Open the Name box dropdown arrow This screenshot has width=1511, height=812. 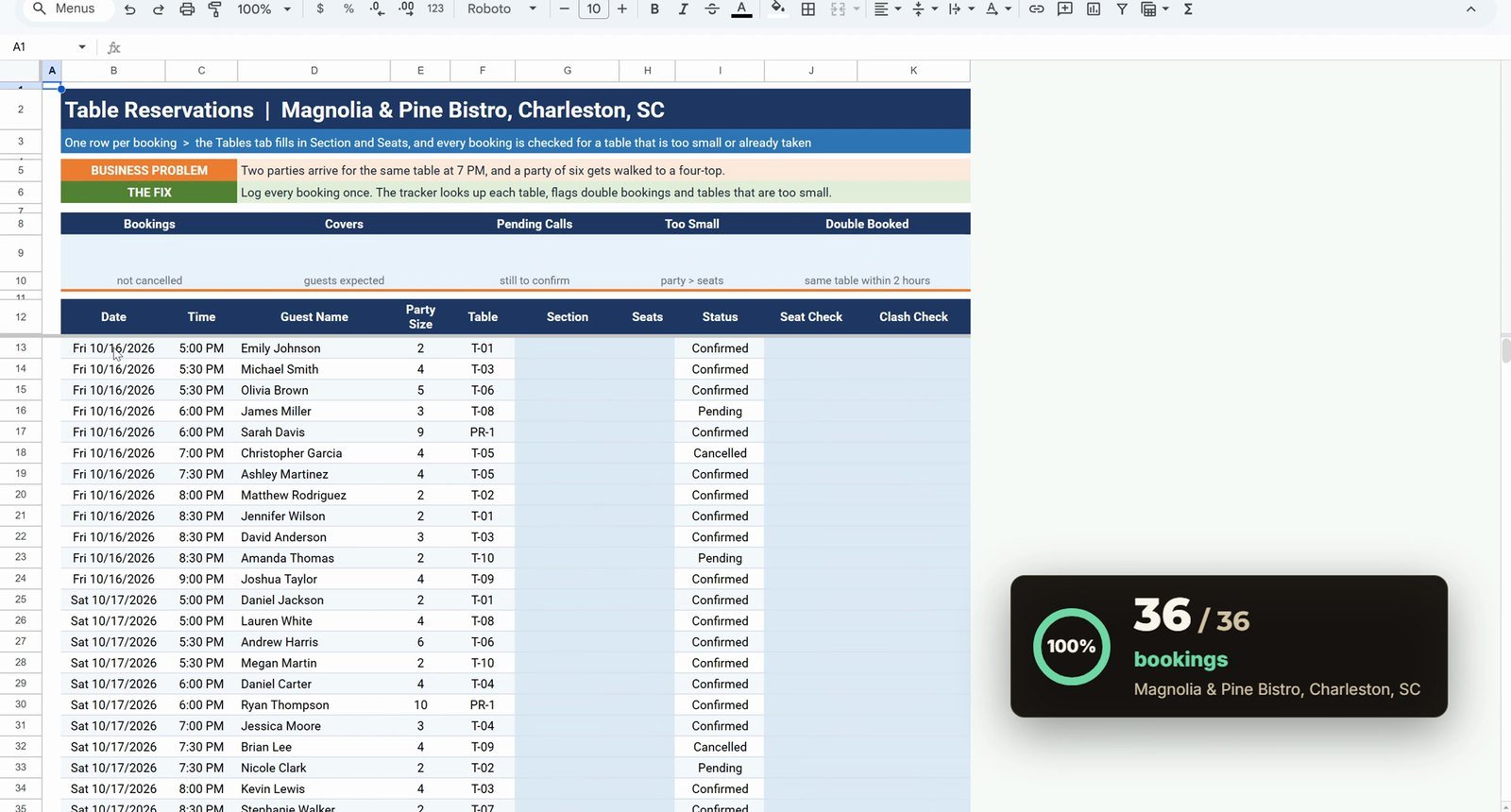(x=82, y=47)
